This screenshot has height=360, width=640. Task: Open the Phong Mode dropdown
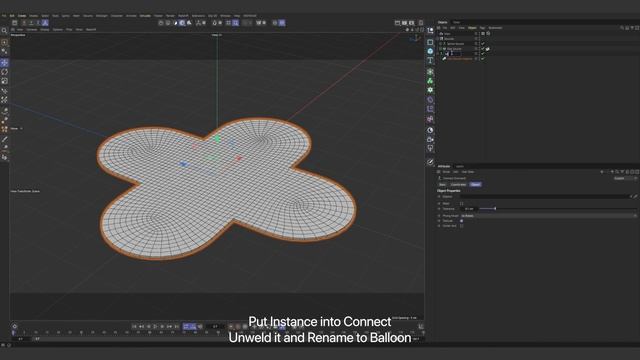coord(549,216)
